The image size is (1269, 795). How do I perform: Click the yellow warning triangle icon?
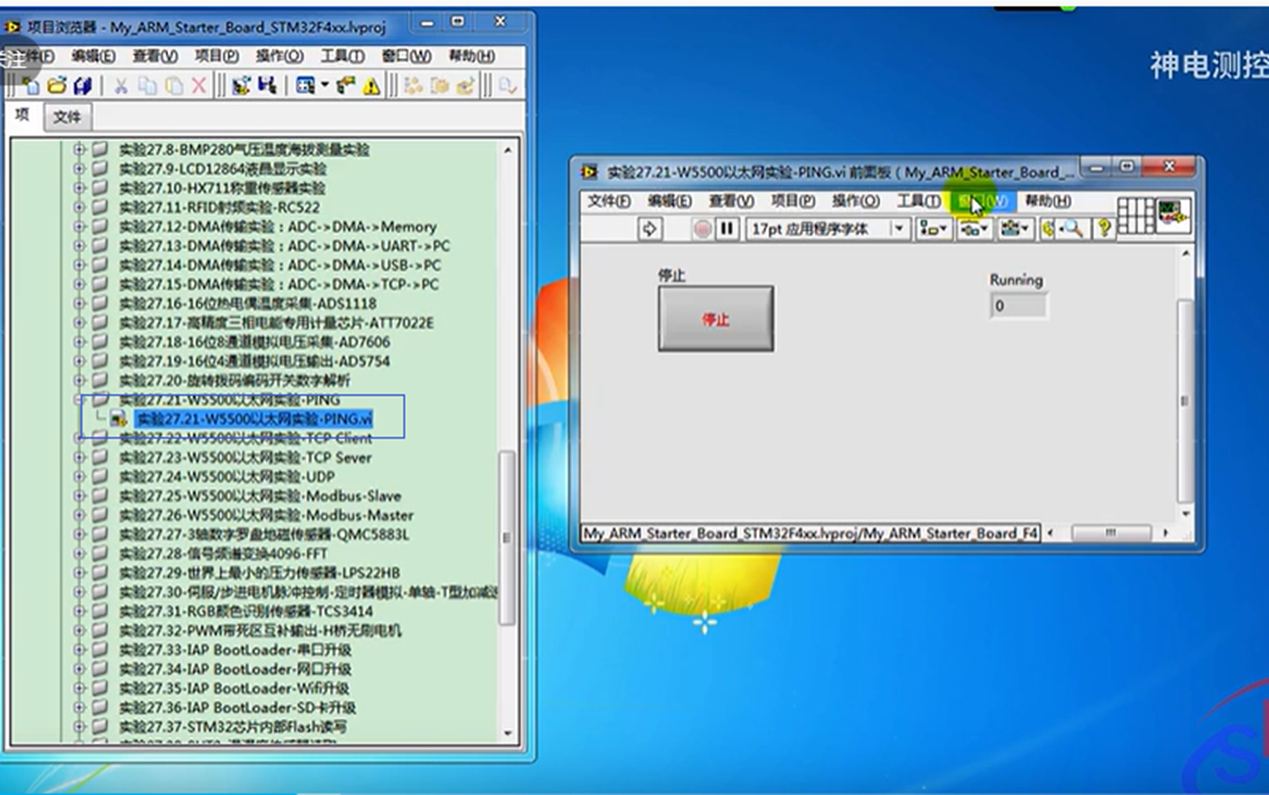[372, 86]
